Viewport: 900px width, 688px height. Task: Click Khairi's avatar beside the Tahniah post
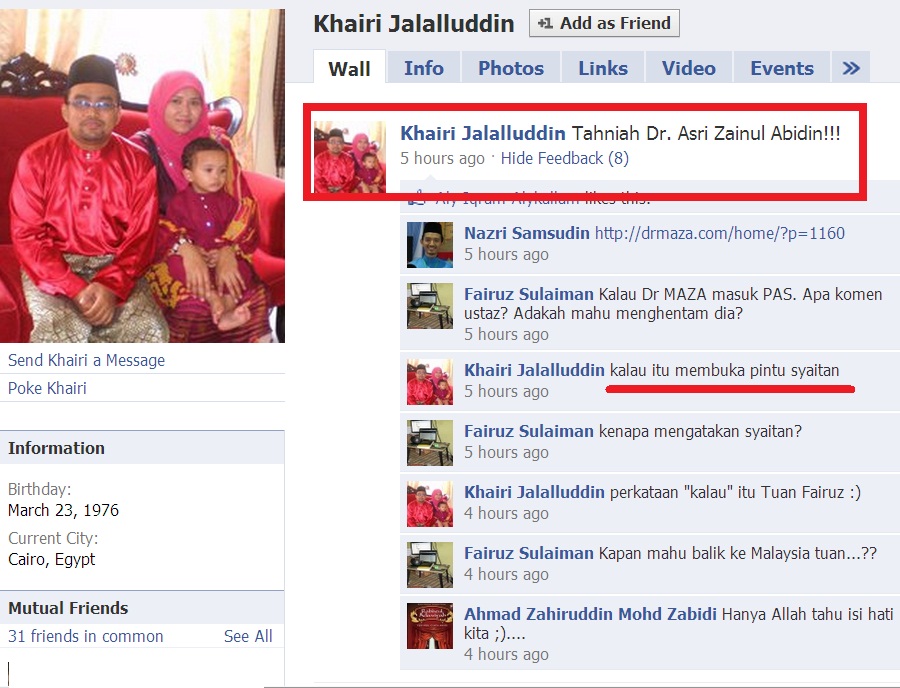click(350, 157)
